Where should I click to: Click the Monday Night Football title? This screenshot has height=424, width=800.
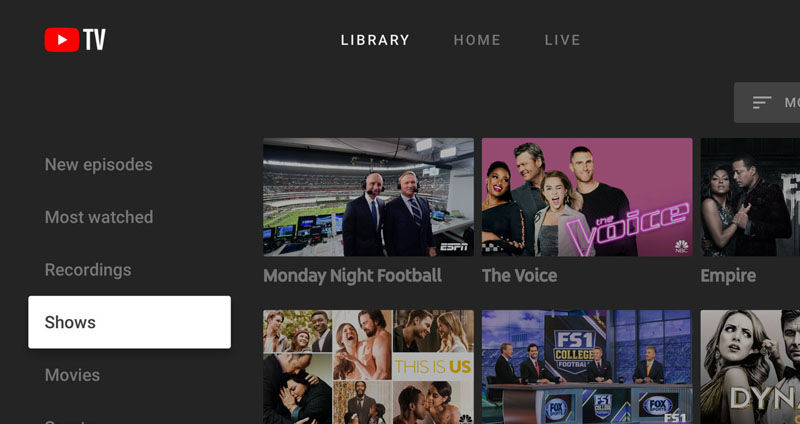pyautogui.click(x=353, y=276)
